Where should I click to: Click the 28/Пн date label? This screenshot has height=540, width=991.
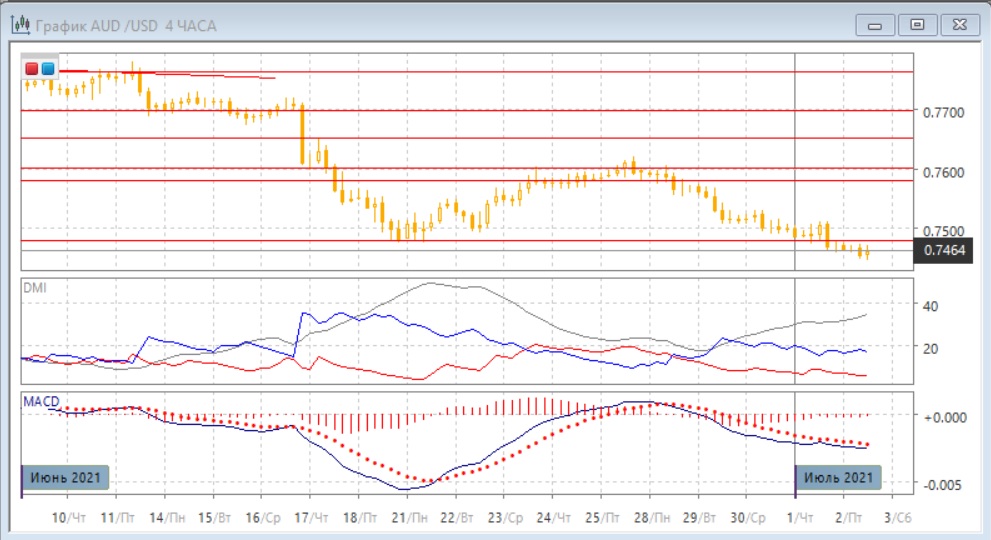[x=652, y=518]
